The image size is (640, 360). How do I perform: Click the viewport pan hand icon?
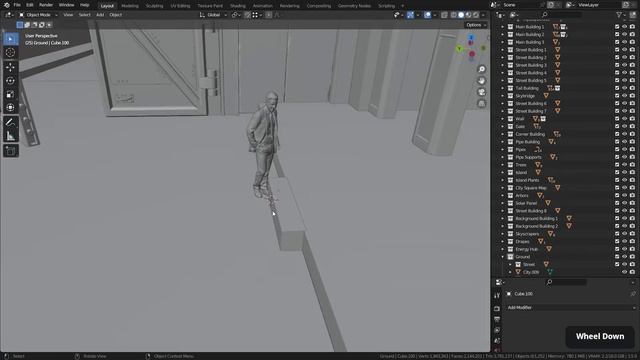pos(482,80)
